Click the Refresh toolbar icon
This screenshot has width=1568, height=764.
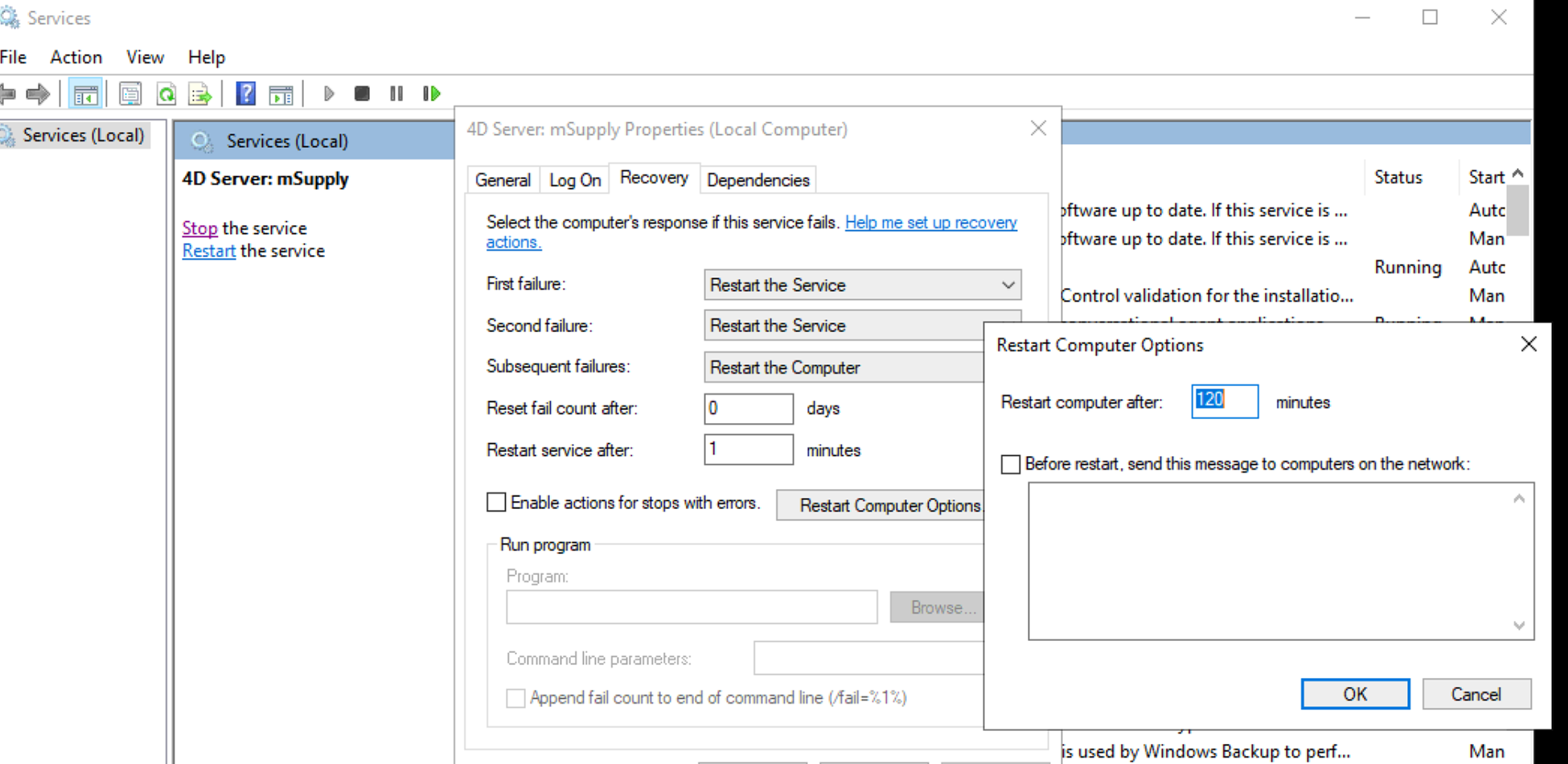click(166, 94)
